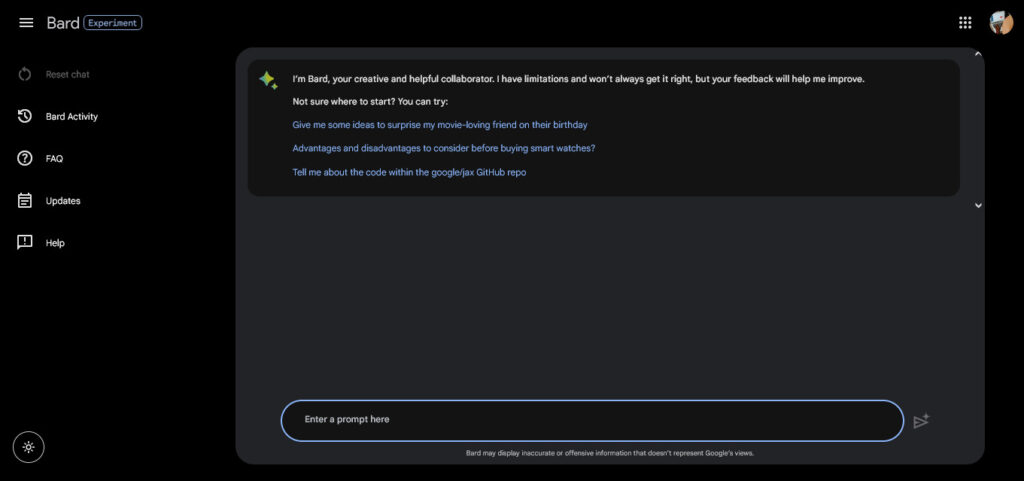Image resolution: width=1024 pixels, height=481 pixels.
Task: Click the Help feedback icon
Action: pyautogui.click(x=25, y=243)
